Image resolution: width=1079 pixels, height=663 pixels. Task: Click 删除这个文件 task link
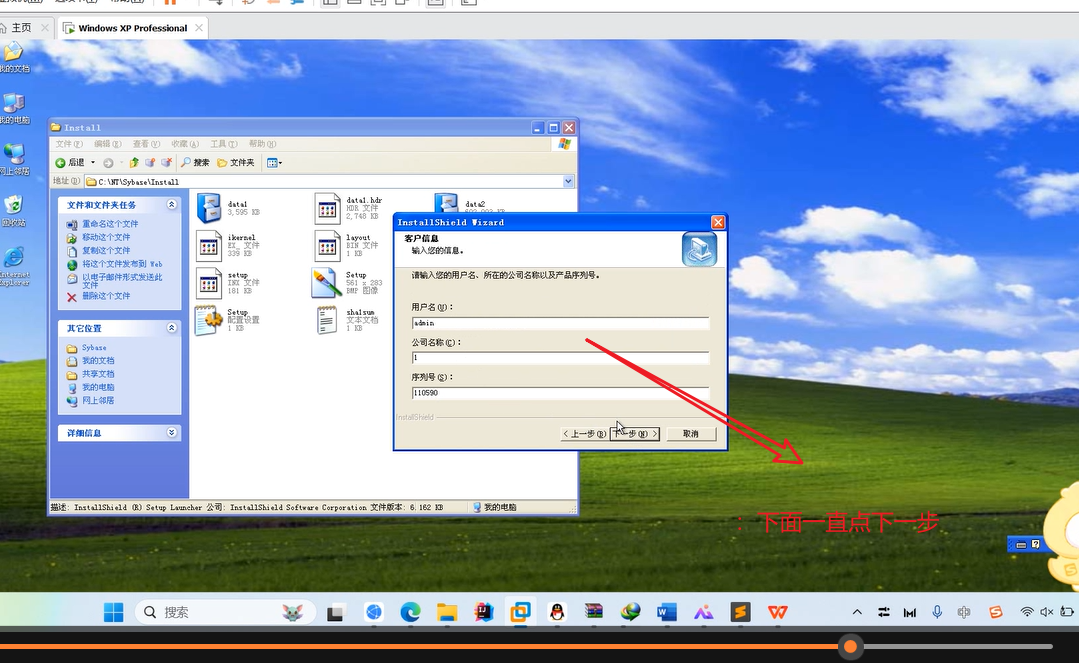point(106,296)
